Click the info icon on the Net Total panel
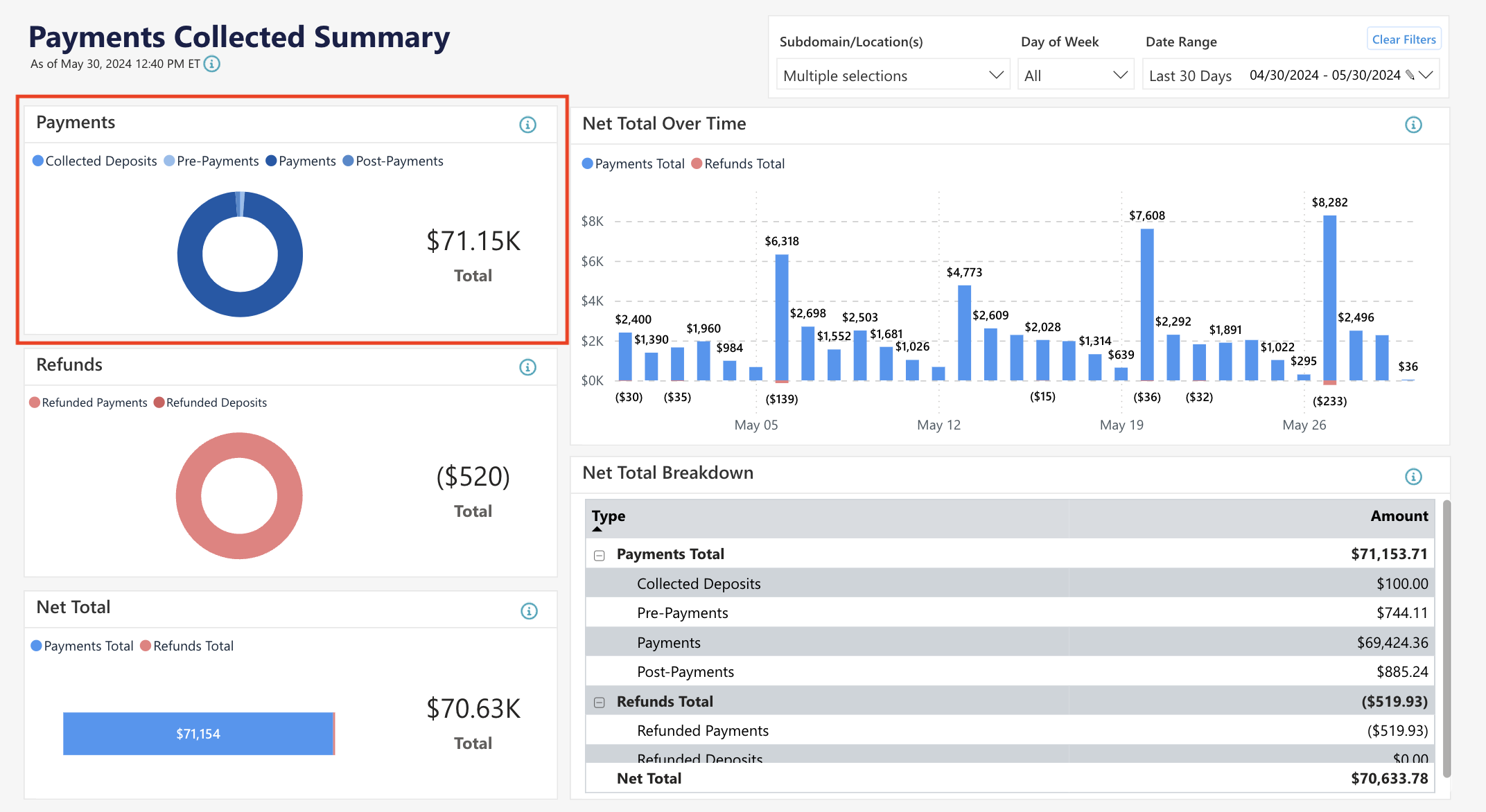Viewport: 1486px width, 812px height. 528,610
